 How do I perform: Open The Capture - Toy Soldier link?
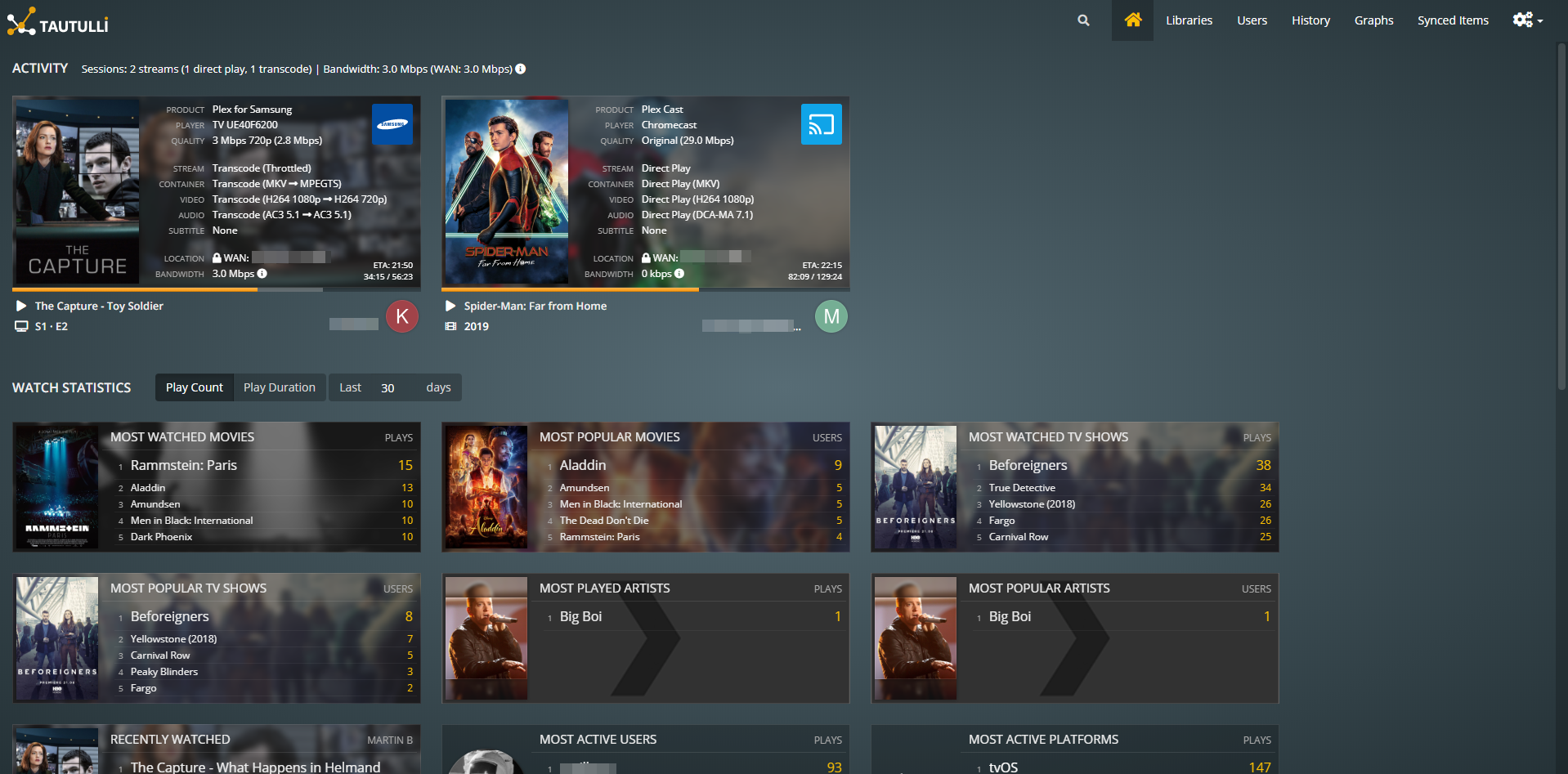tap(99, 306)
